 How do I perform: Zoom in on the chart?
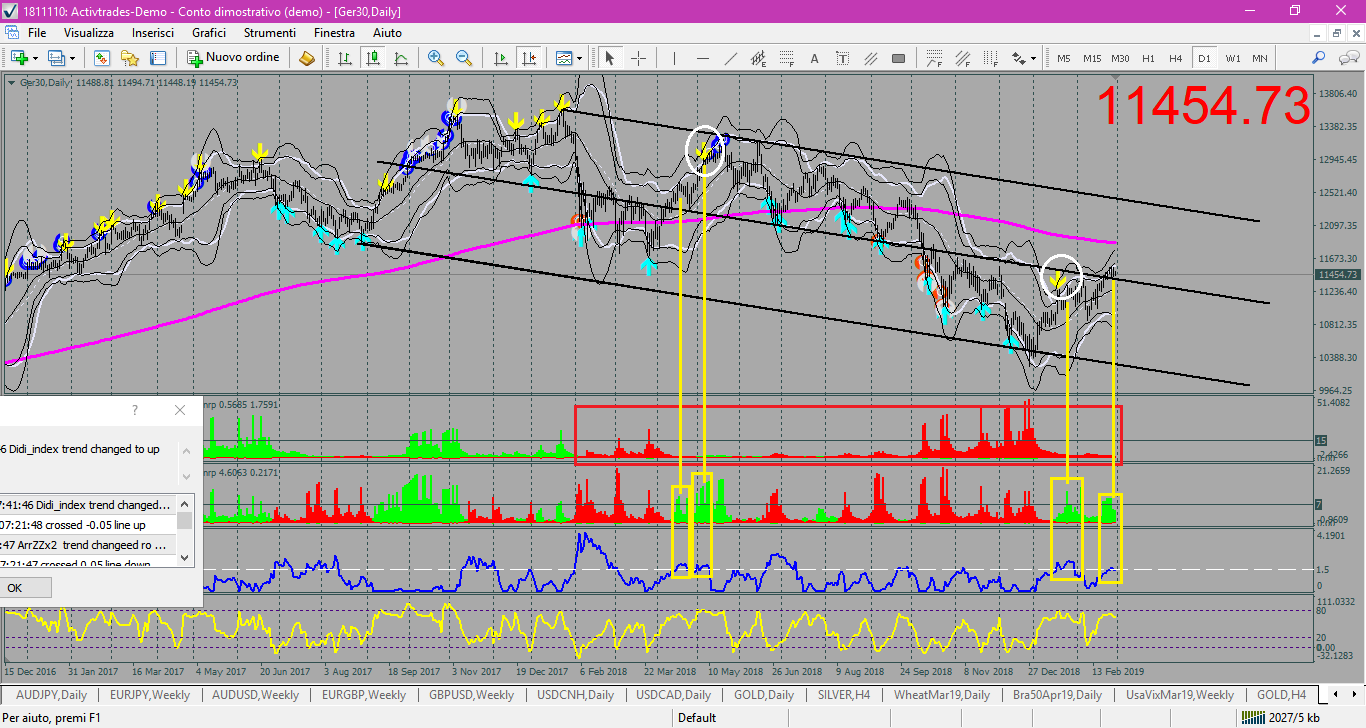(435, 58)
